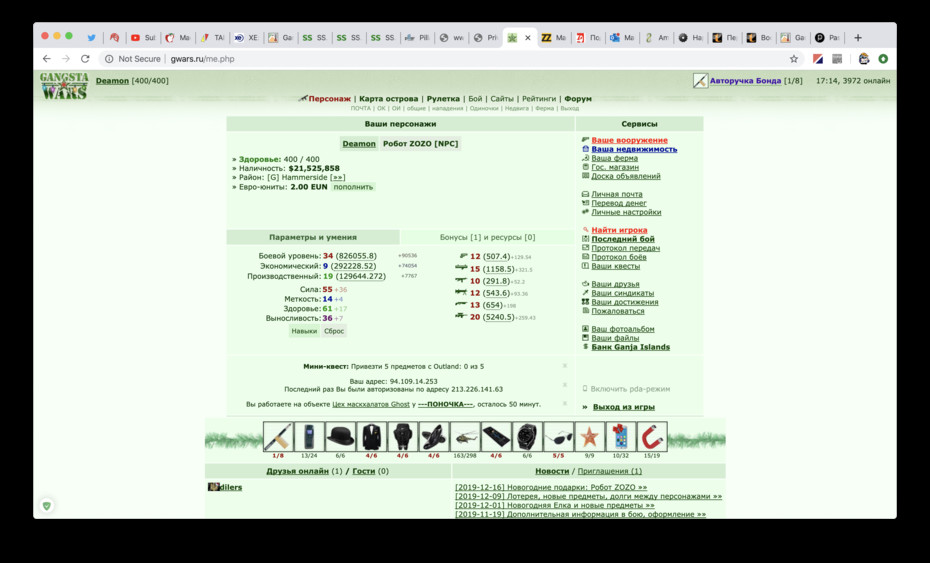Open Рулетка from the top menu
This screenshot has height=563, width=930.
pos(443,98)
